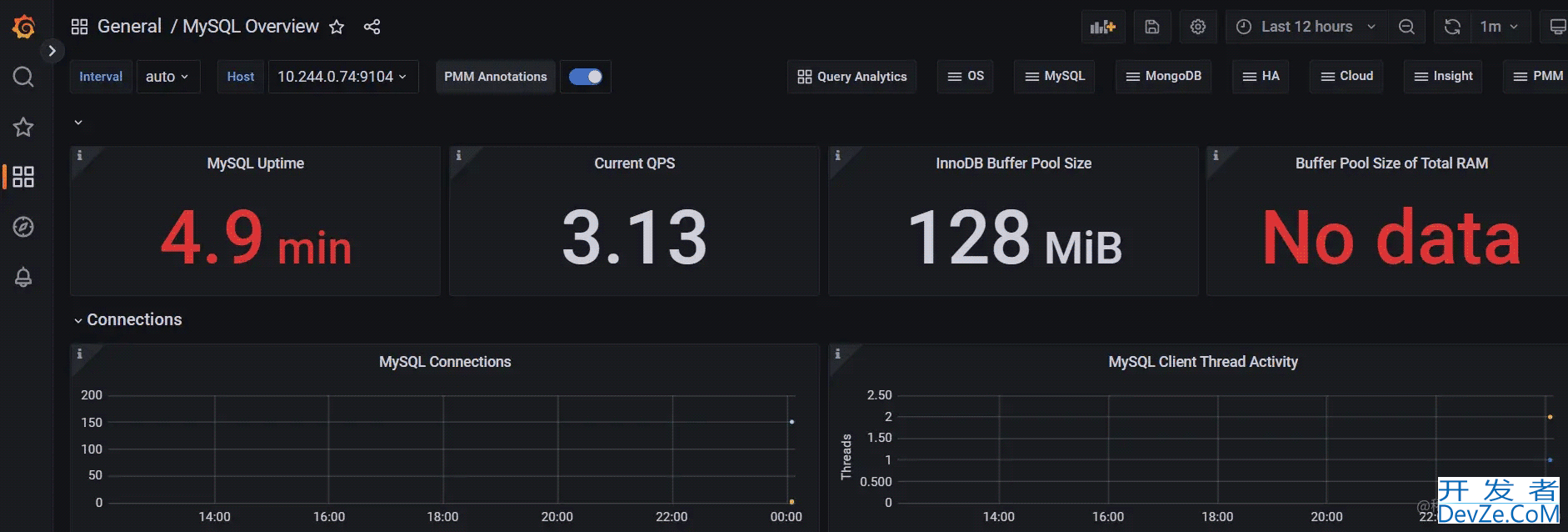
Task: Open the Grafana home logo
Action: click(24, 27)
